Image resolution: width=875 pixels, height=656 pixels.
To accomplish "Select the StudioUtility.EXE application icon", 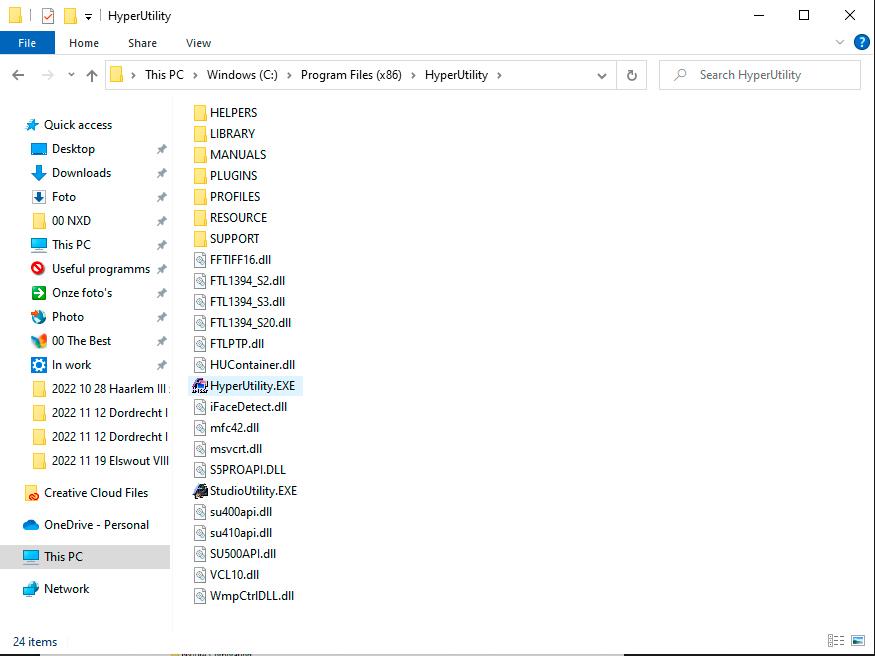I will 200,491.
